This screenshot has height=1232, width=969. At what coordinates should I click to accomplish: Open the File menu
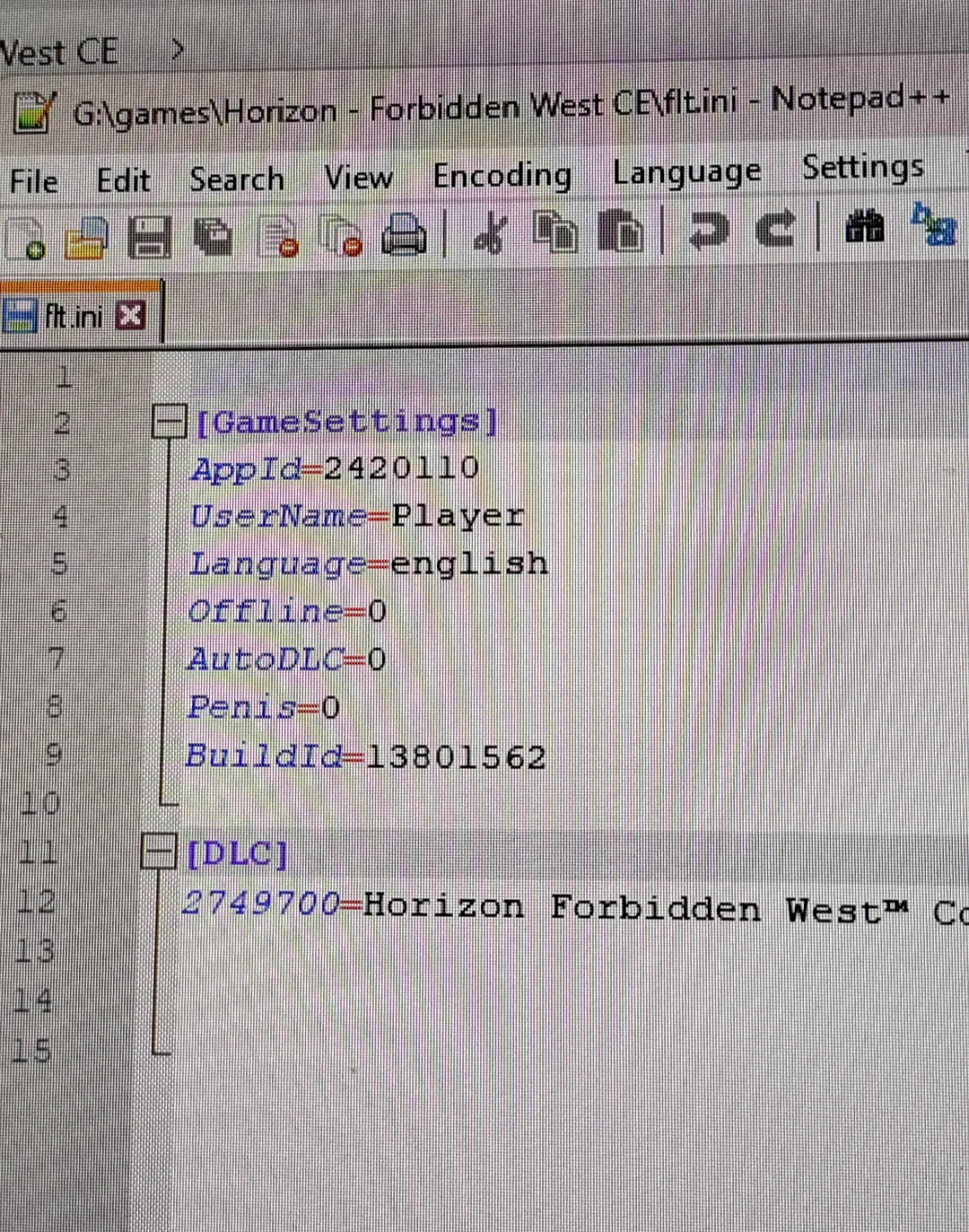click(34, 181)
